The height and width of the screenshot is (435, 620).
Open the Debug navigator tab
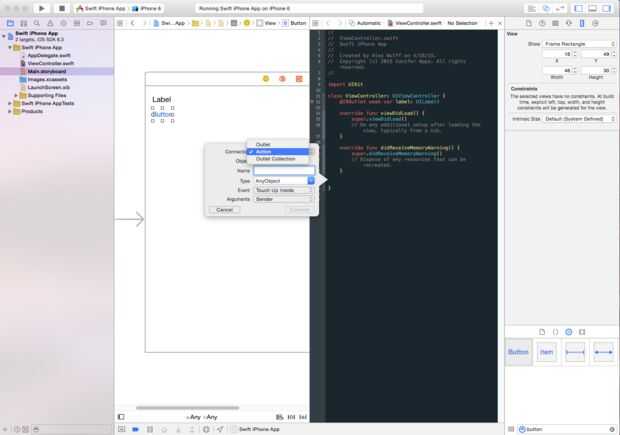tap(77, 23)
